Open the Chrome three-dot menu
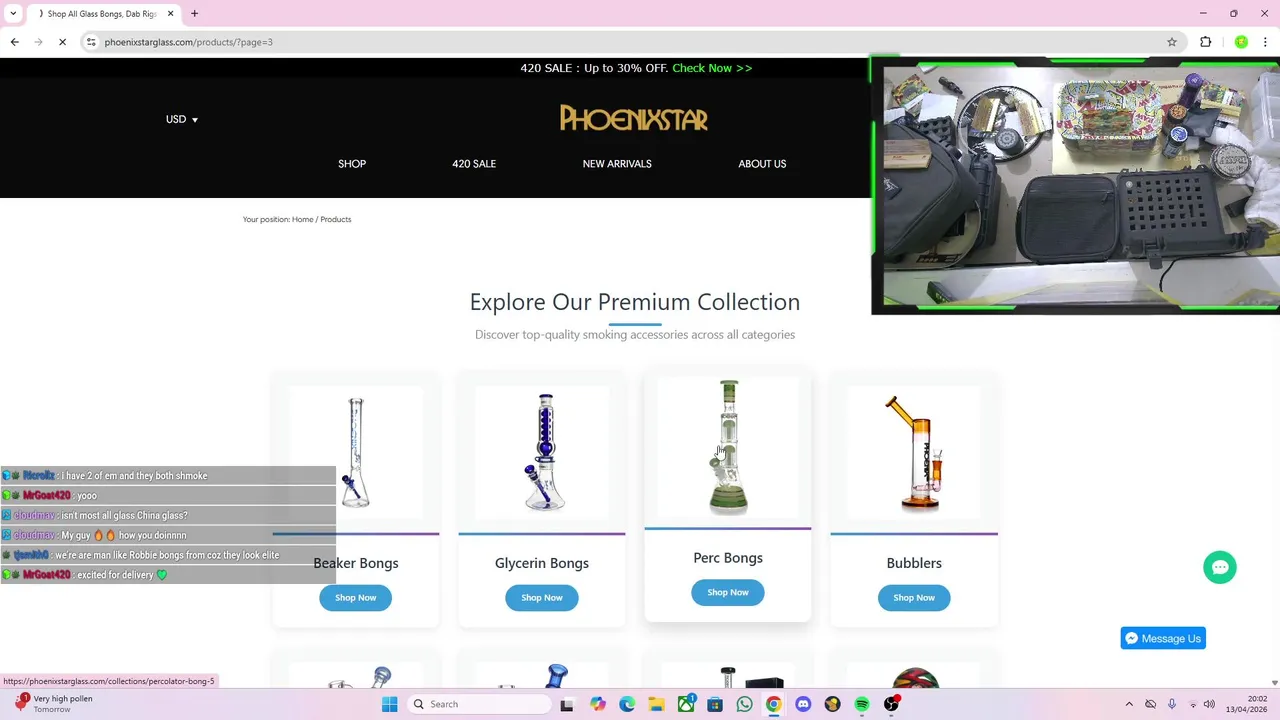 point(1266,42)
